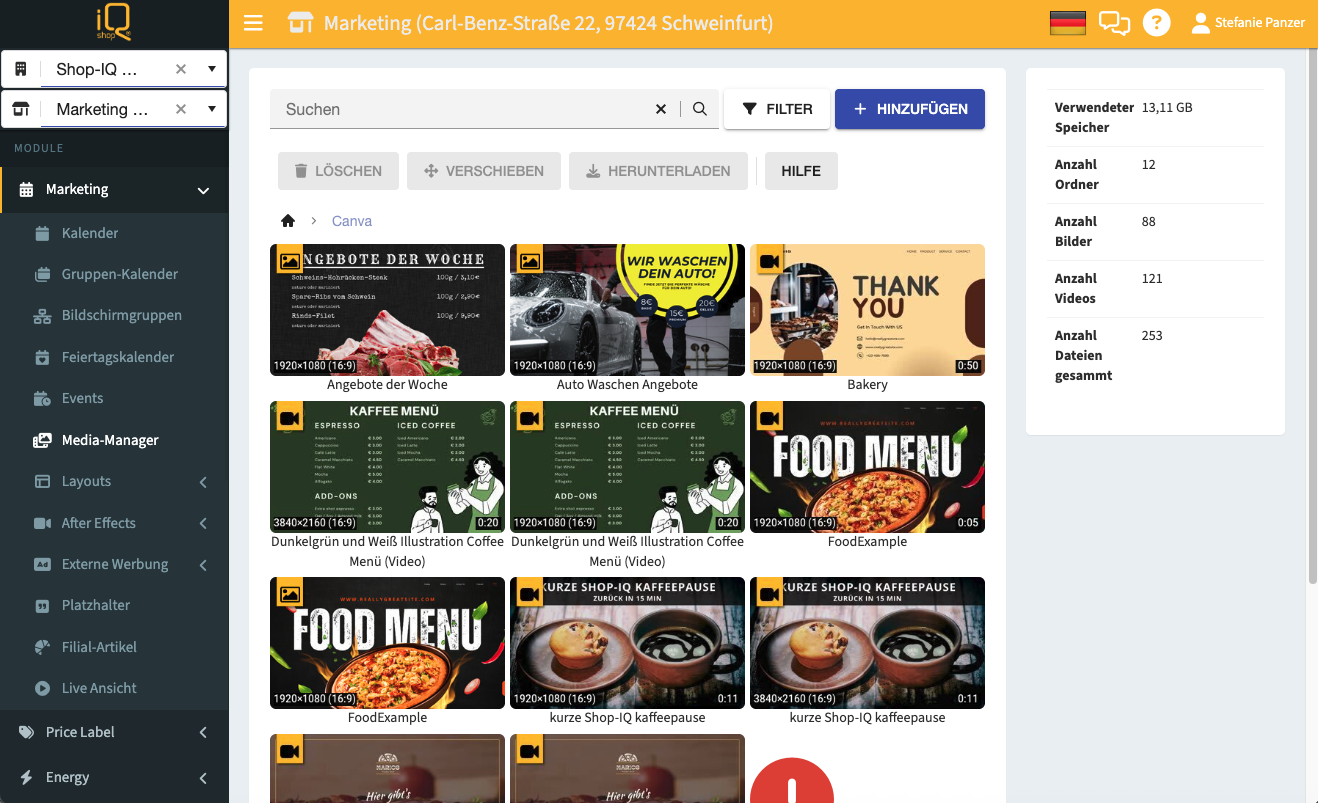Image resolution: width=1318 pixels, height=803 pixels.
Task: Expand the Price Label module
Action: 203,733
